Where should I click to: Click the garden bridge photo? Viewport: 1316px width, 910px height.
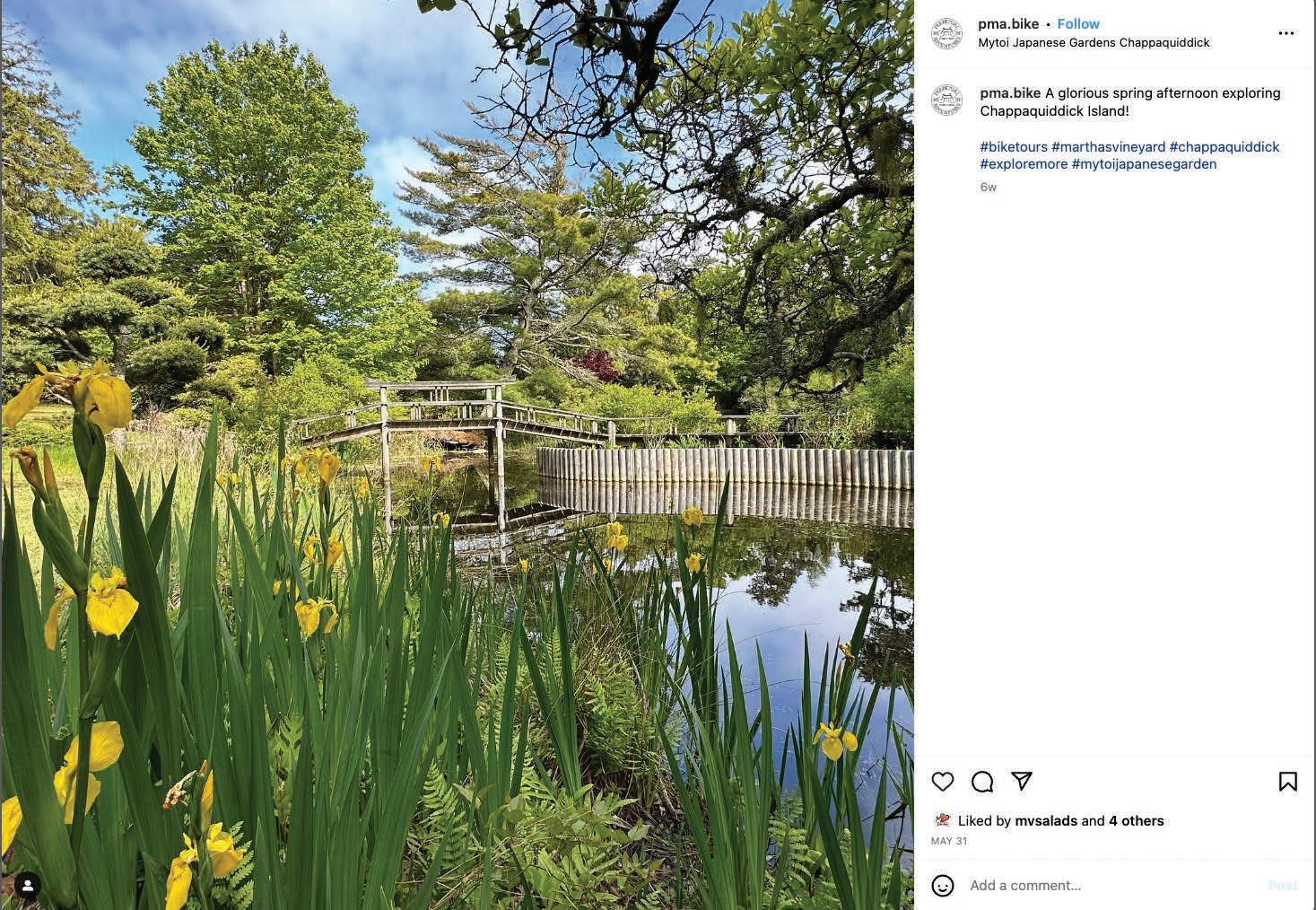pos(458,455)
